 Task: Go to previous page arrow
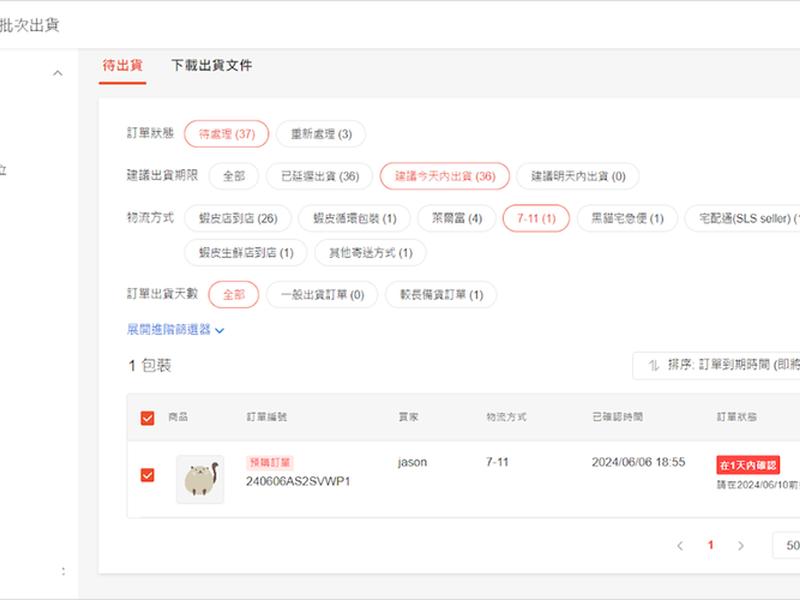coord(680,546)
